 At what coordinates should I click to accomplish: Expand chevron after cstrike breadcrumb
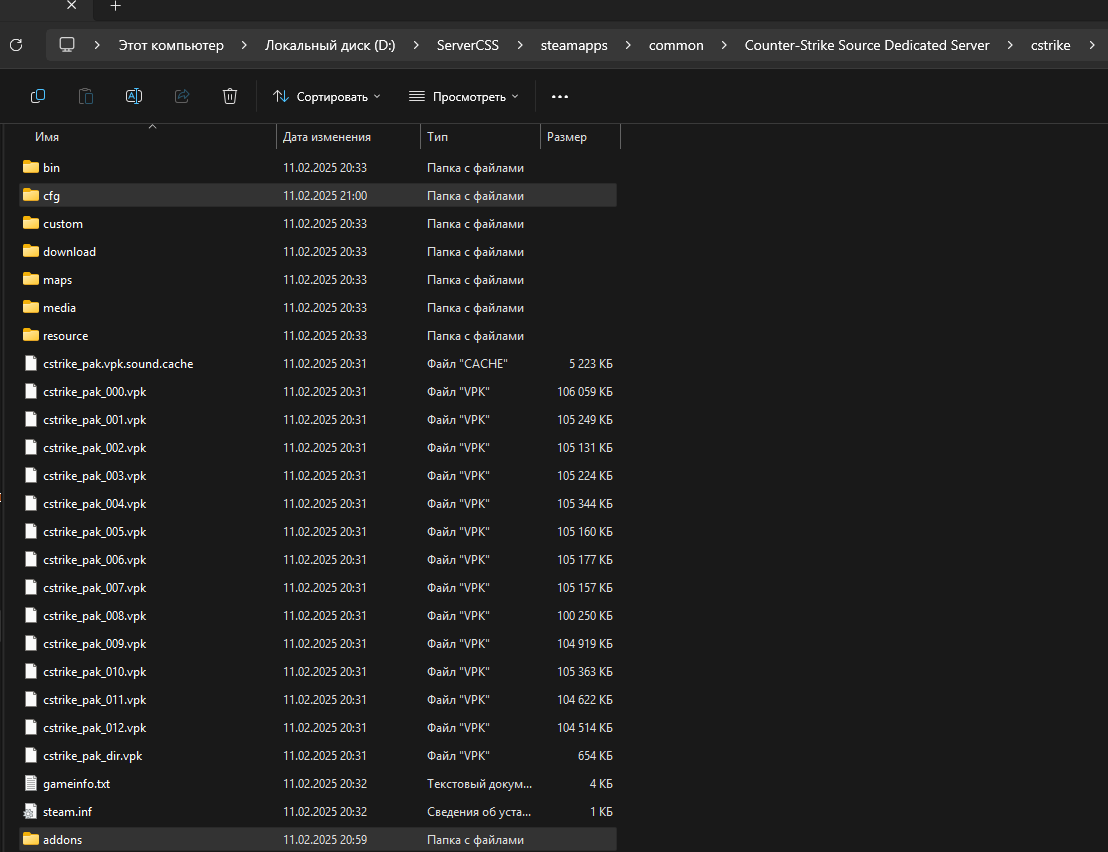pyautogui.click(x=1092, y=45)
